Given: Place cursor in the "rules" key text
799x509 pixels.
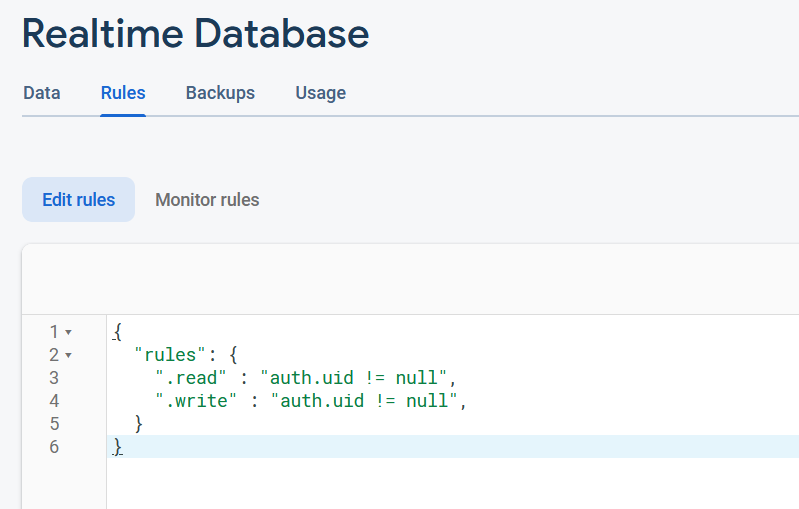Looking at the screenshot, I should 170,355.
